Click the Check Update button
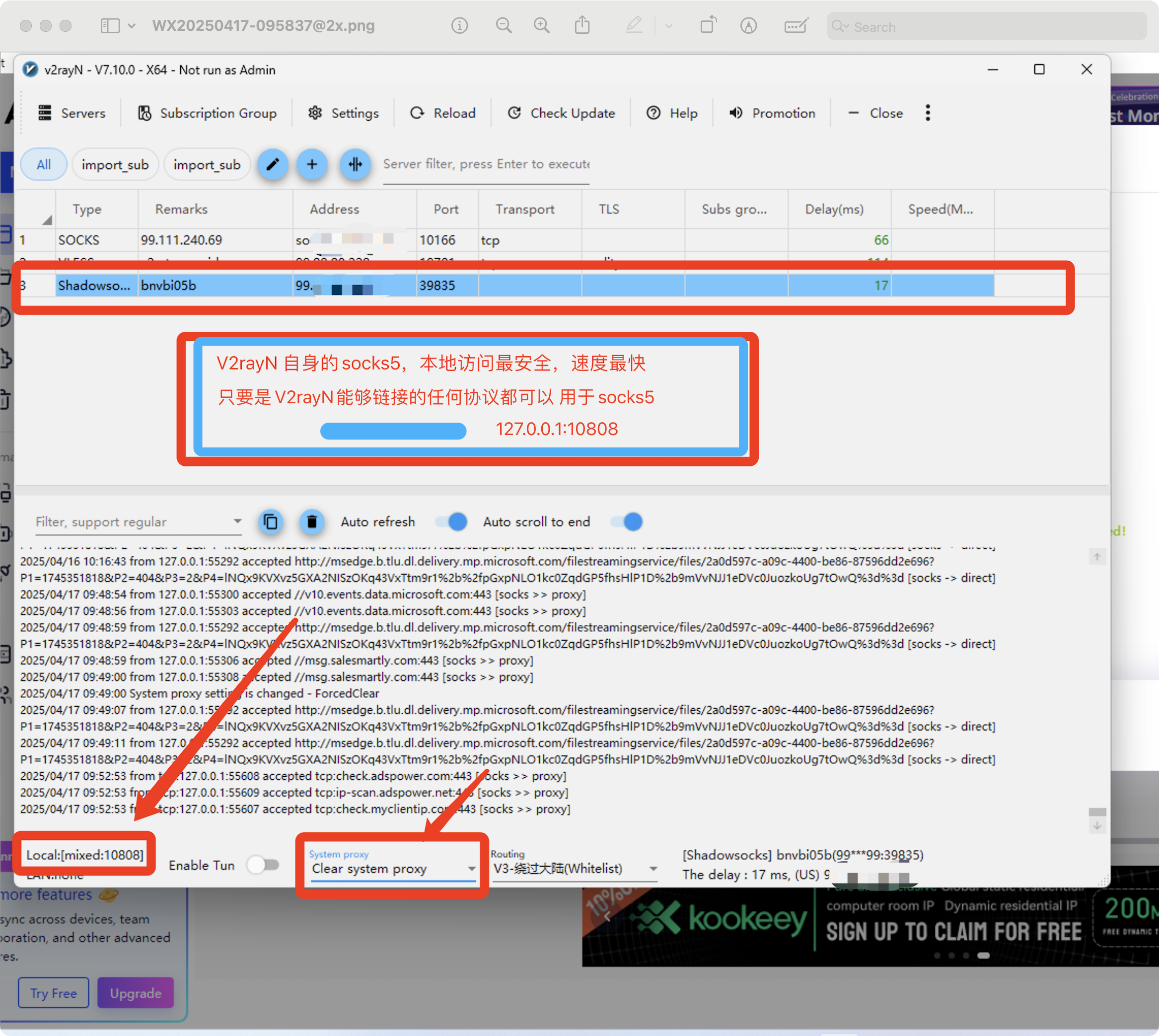The image size is (1159, 1036). click(x=561, y=113)
